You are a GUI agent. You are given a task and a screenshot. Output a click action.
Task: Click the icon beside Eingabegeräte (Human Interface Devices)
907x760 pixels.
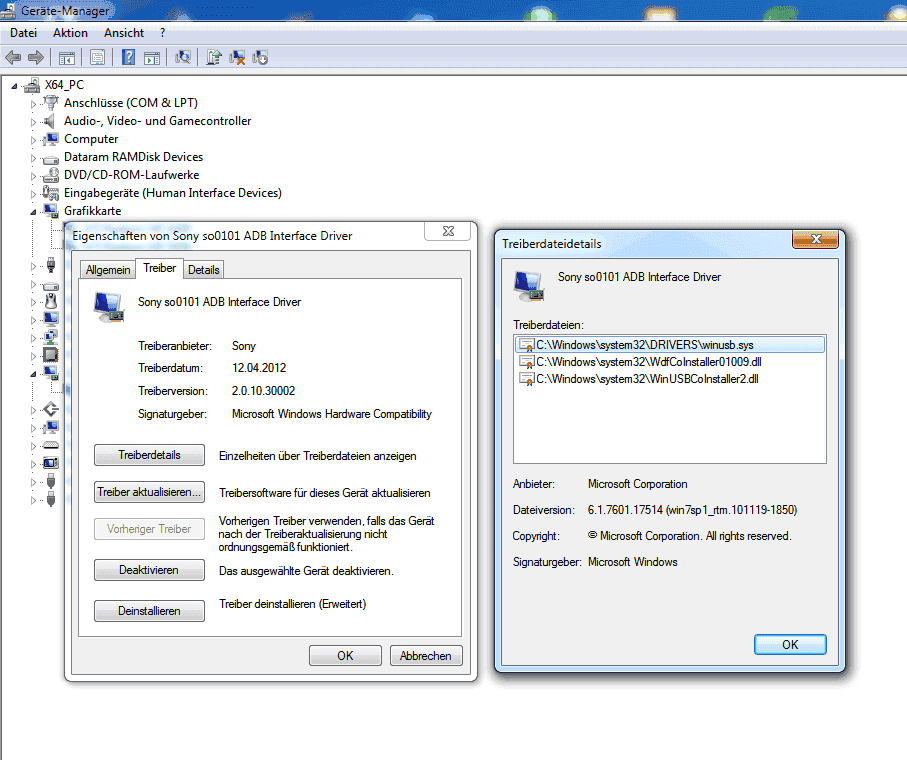pyautogui.click(x=51, y=193)
